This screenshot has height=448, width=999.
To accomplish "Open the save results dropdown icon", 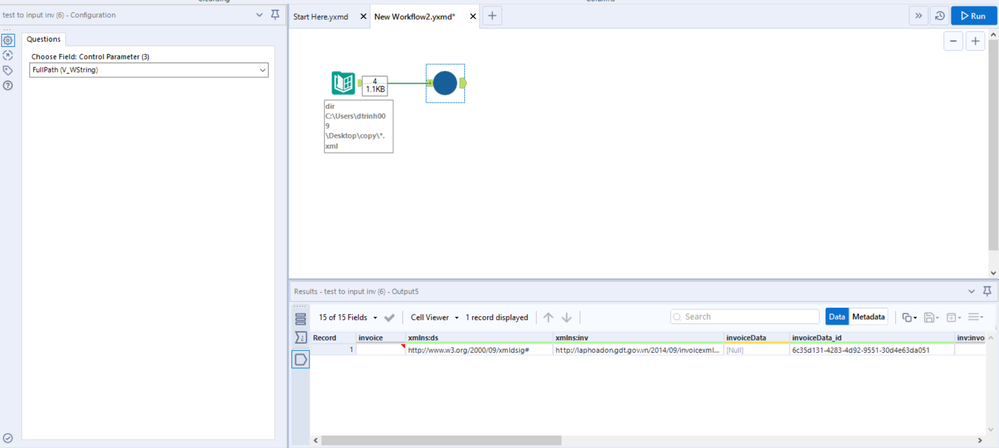I will (x=931, y=317).
